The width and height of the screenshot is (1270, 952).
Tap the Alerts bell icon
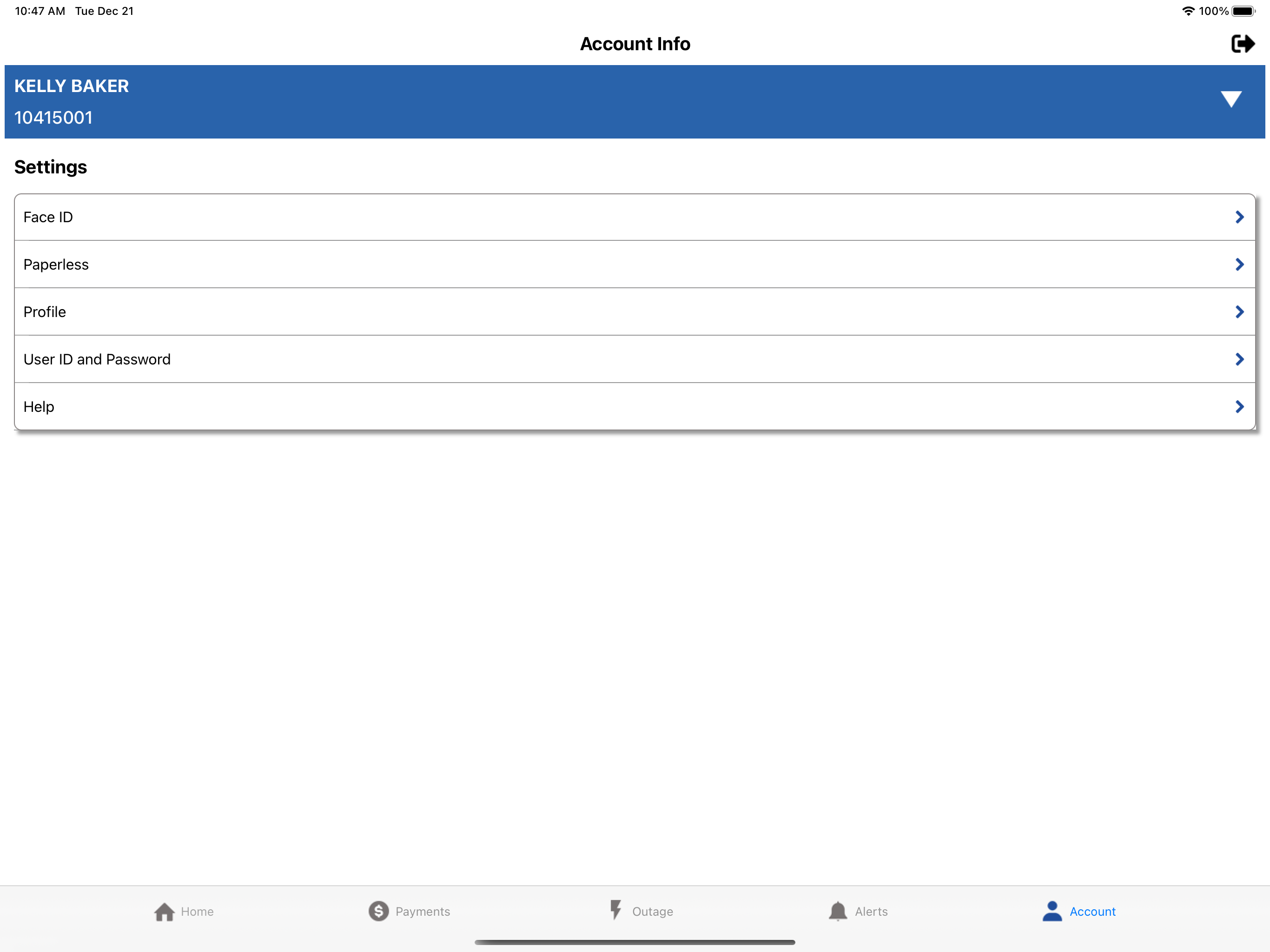(x=838, y=911)
